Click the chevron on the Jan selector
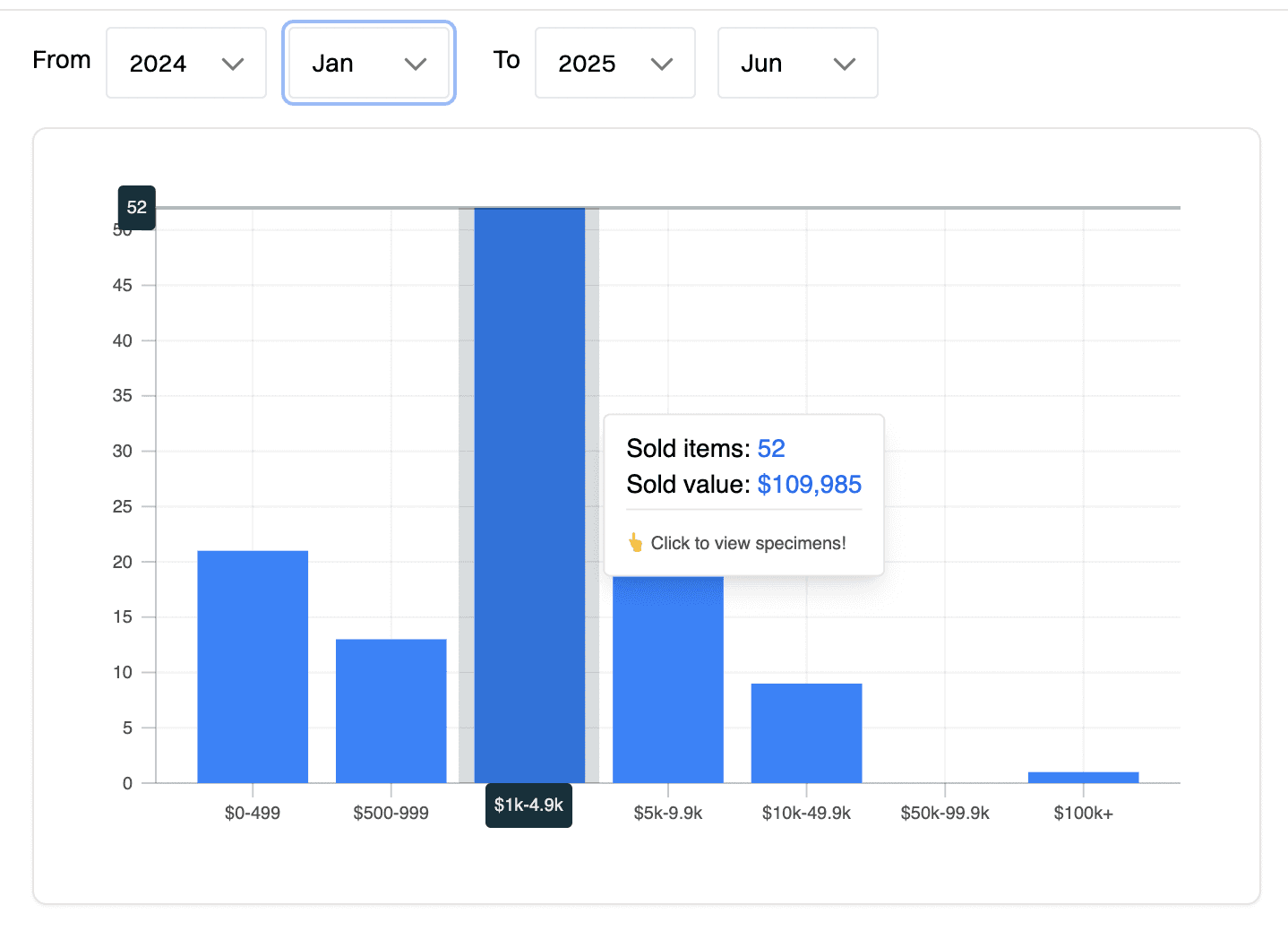The image size is (1288, 939). pos(416,65)
